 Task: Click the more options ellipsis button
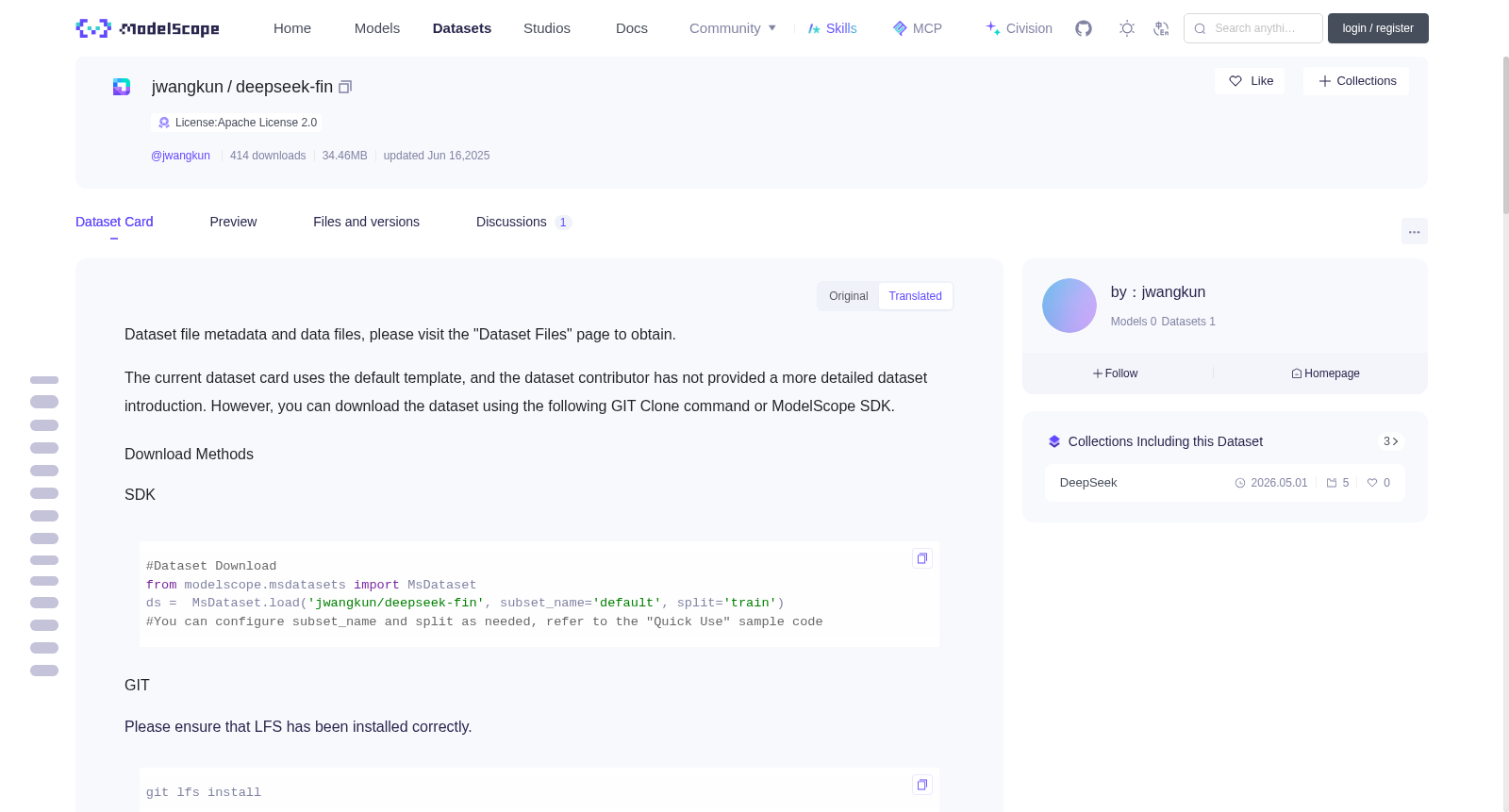pyautogui.click(x=1415, y=231)
